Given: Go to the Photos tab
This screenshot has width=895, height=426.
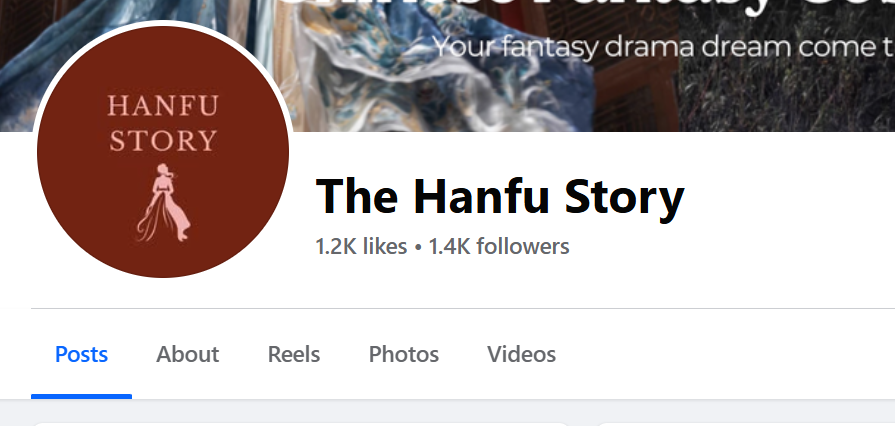Looking at the screenshot, I should point(404,354).
